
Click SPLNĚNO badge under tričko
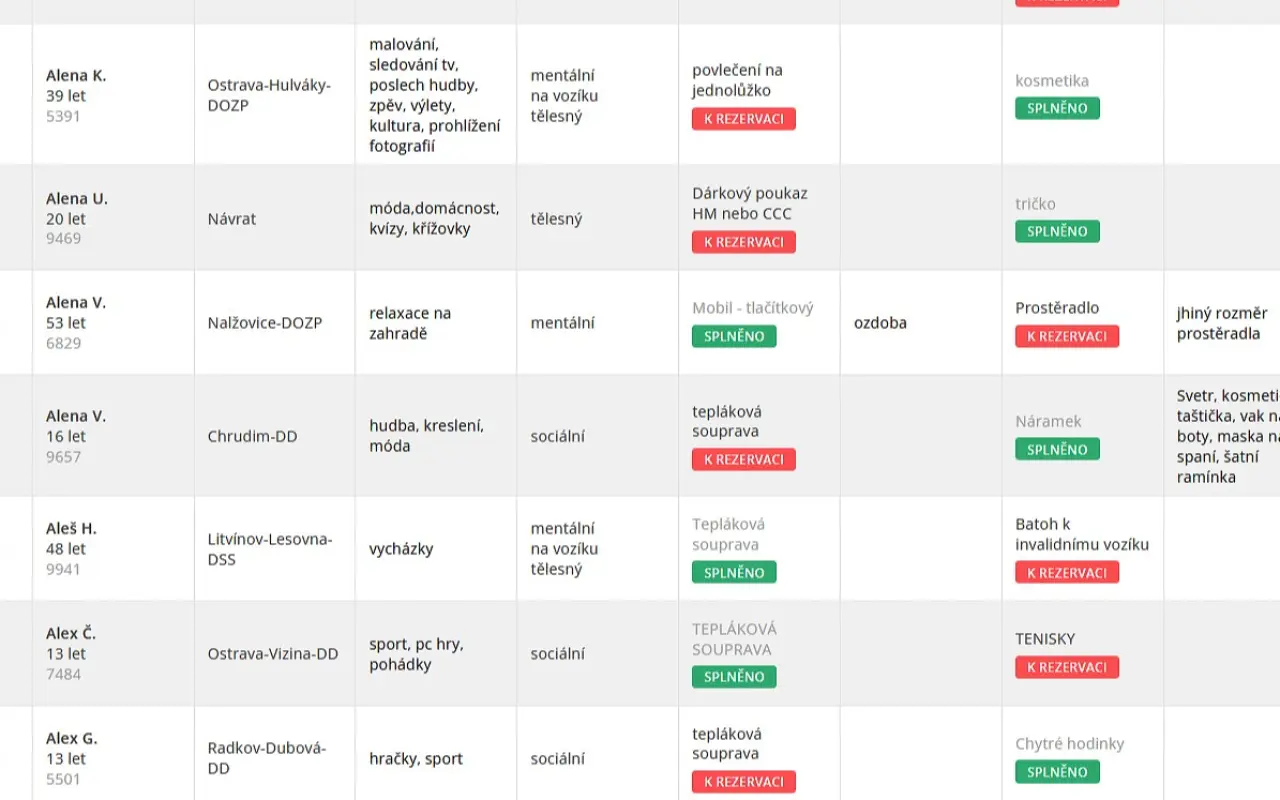[1057, 231]
